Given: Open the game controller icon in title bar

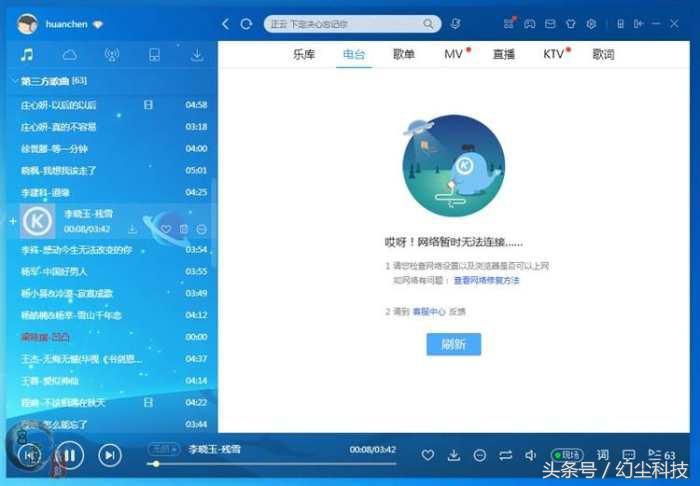Looking at the screenshot, I should [529, 24].
